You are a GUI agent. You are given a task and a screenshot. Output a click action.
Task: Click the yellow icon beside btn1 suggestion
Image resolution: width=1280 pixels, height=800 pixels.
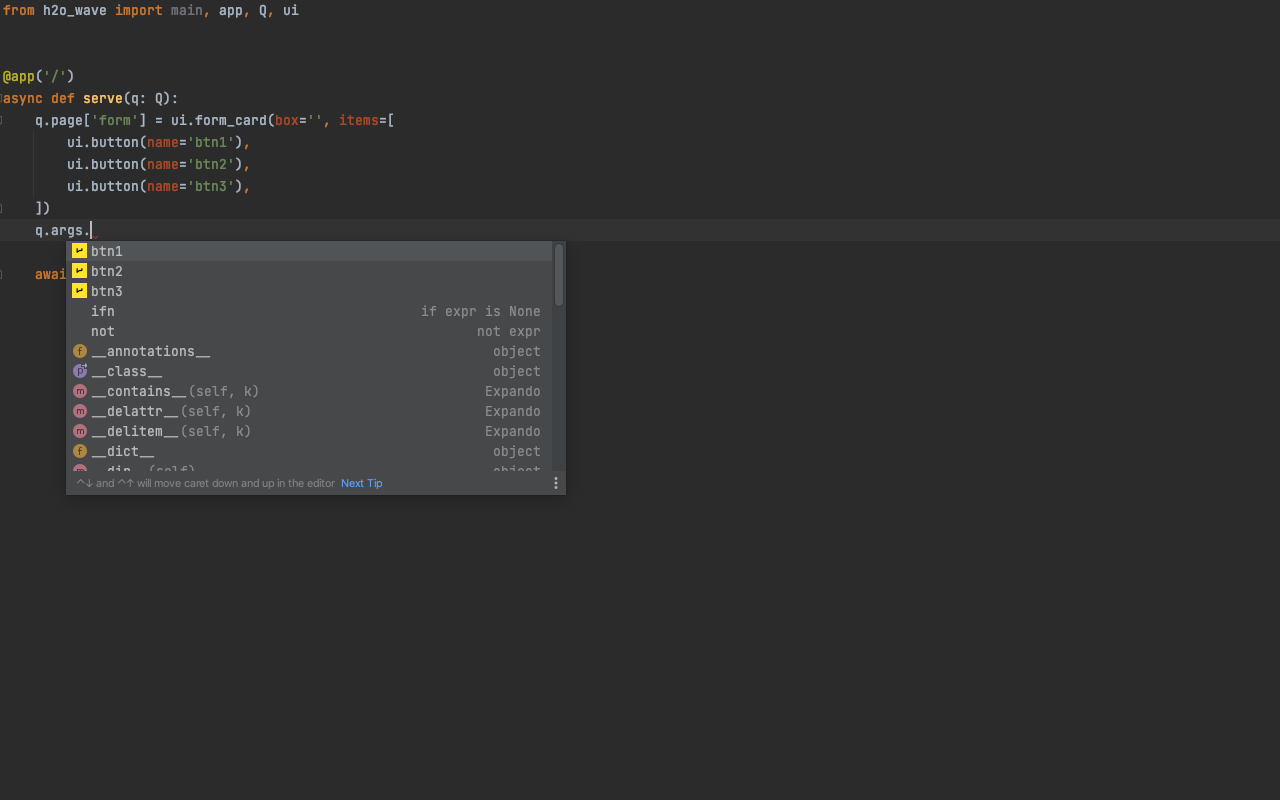point(79,251)
